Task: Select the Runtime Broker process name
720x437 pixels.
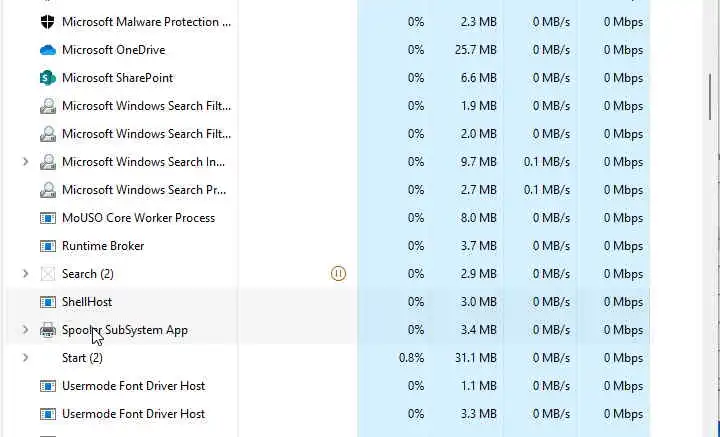Action: [x=103, y=246]
